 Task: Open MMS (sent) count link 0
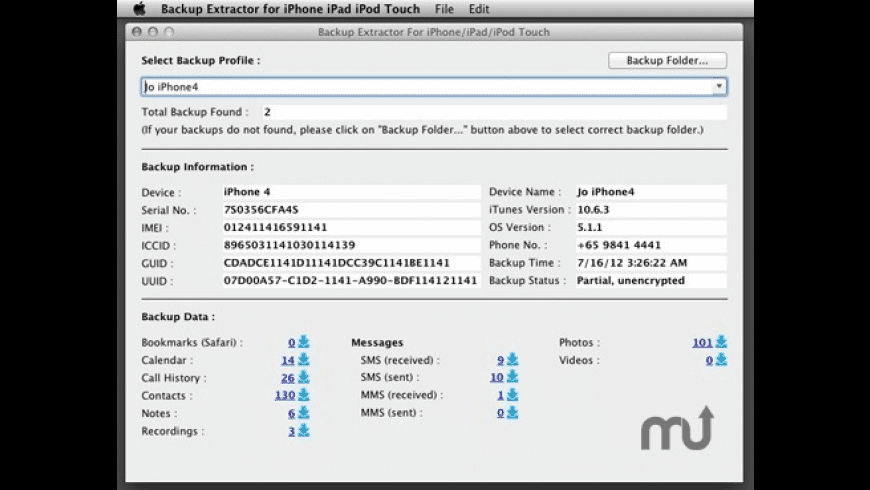pyautogui.click(x=500, y=413)
